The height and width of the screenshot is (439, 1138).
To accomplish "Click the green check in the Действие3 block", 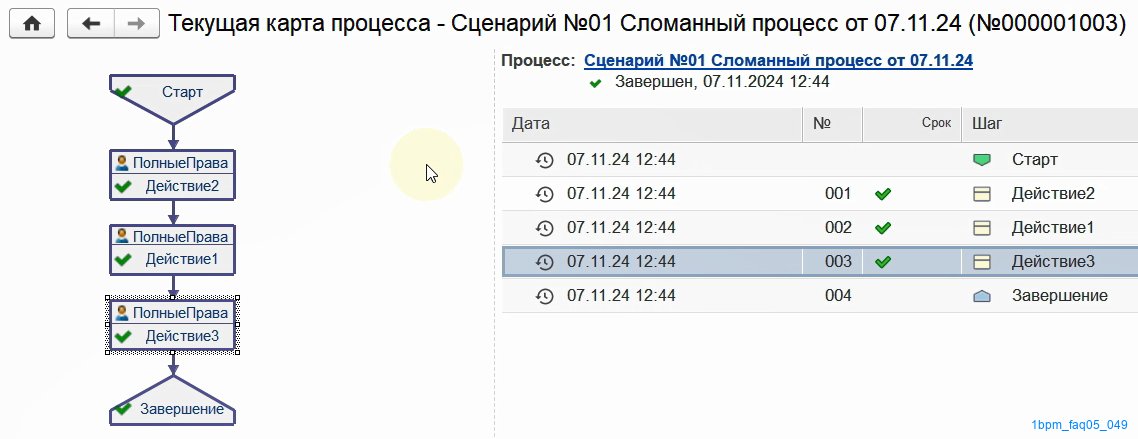I will click(x=123, y=336).
